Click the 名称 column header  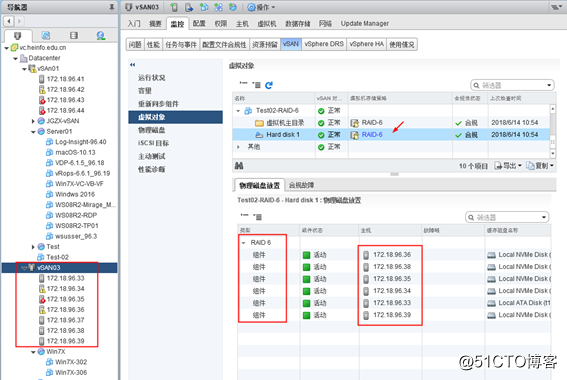point(273,98)
